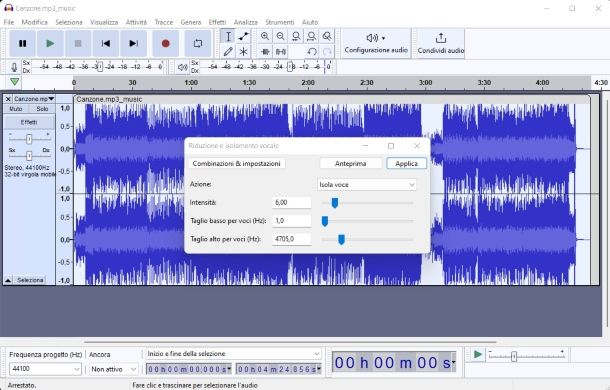Adjust the track pan Sx/Dx slider
610x390 pixels.
point(29,156)
